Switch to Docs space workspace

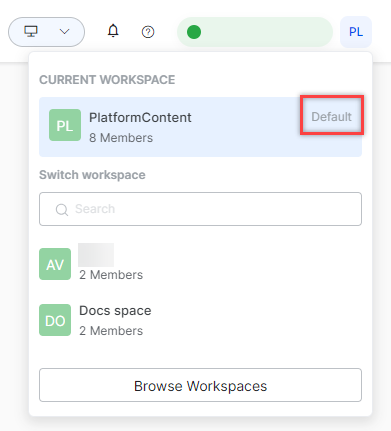click(200, 320)
